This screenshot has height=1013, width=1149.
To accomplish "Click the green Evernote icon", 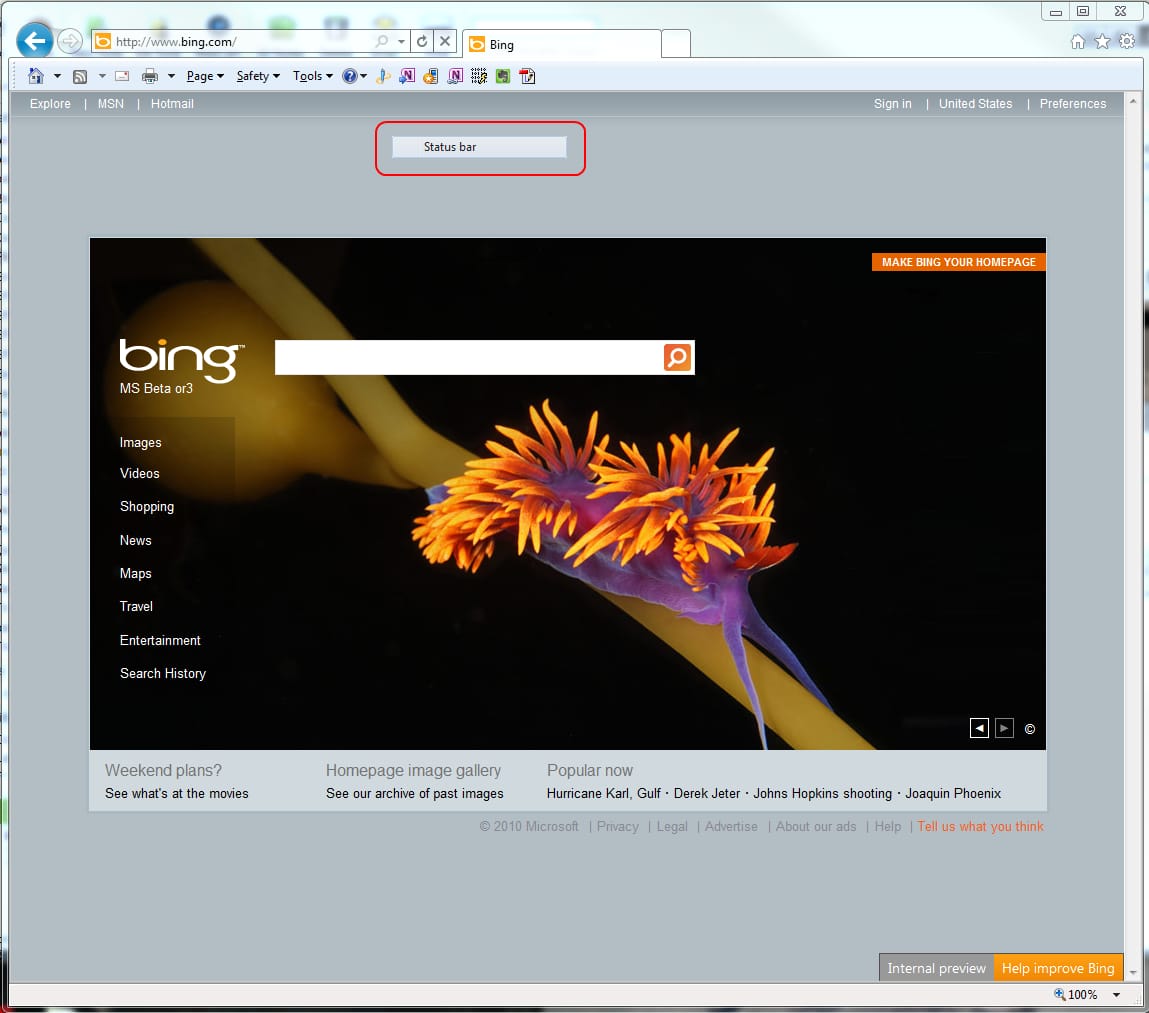I will [x=503, y=75].
